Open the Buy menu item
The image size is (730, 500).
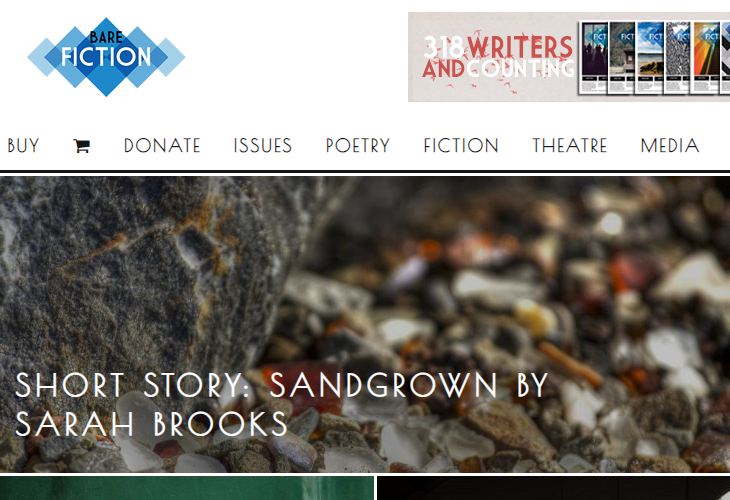[23, 146]
